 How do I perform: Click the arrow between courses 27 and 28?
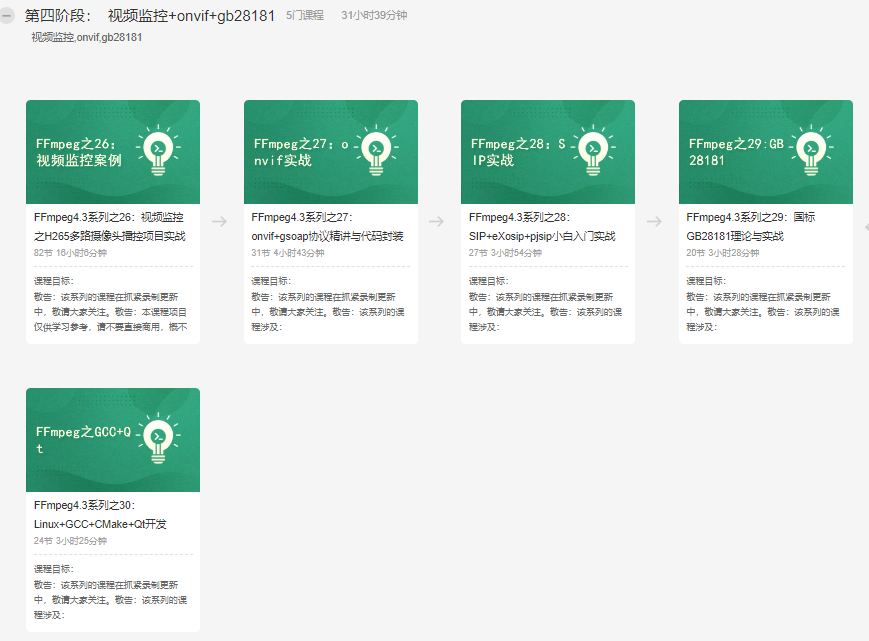(x=436, y=222)
